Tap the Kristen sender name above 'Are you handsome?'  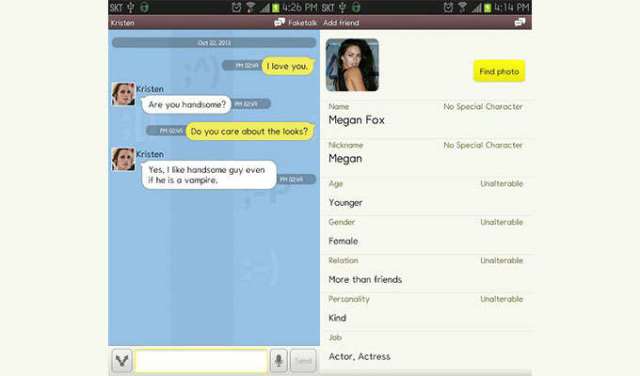click(x=150, y=89)
